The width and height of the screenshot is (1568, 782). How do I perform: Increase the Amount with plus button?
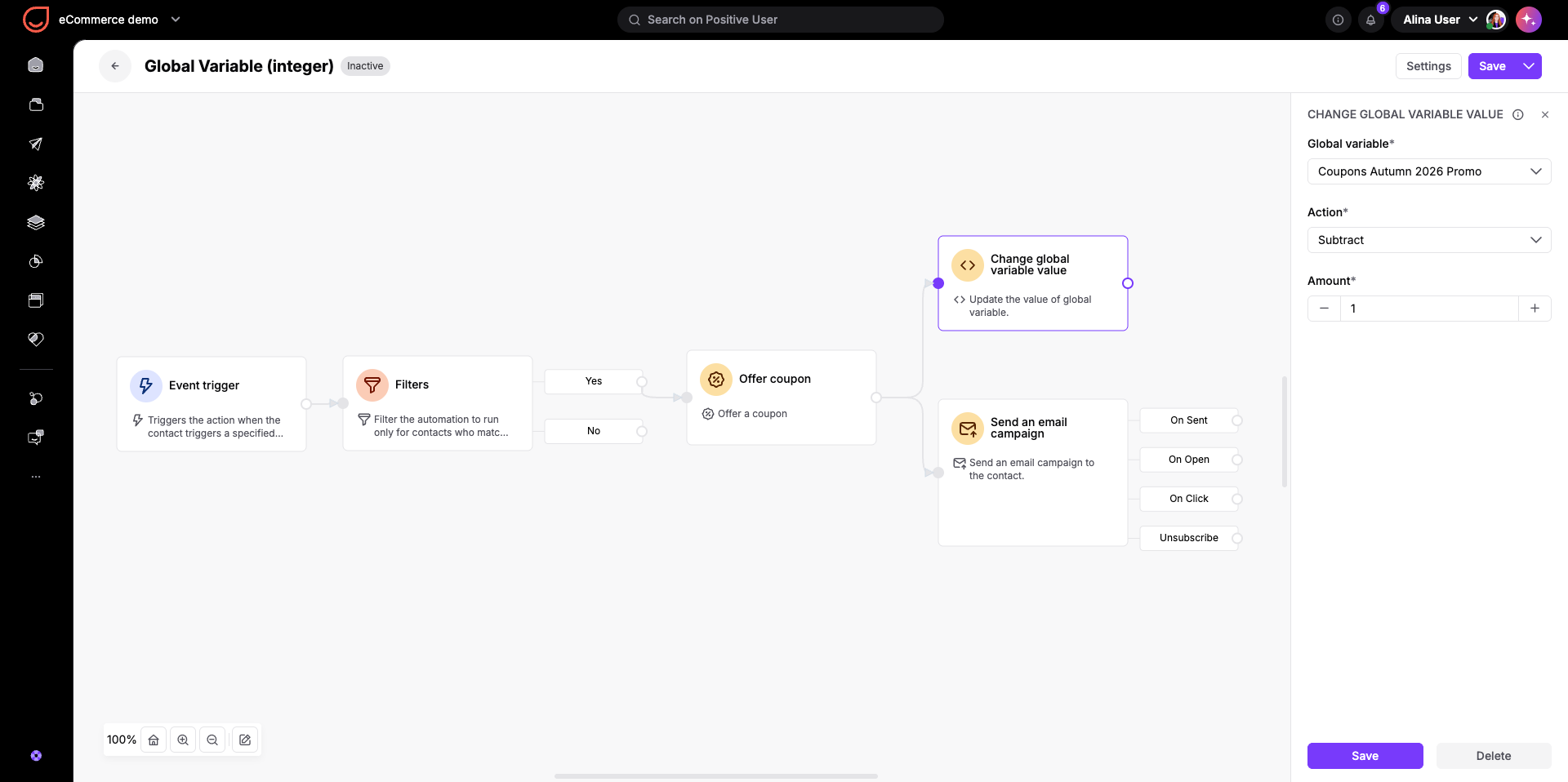point(1535,309)
